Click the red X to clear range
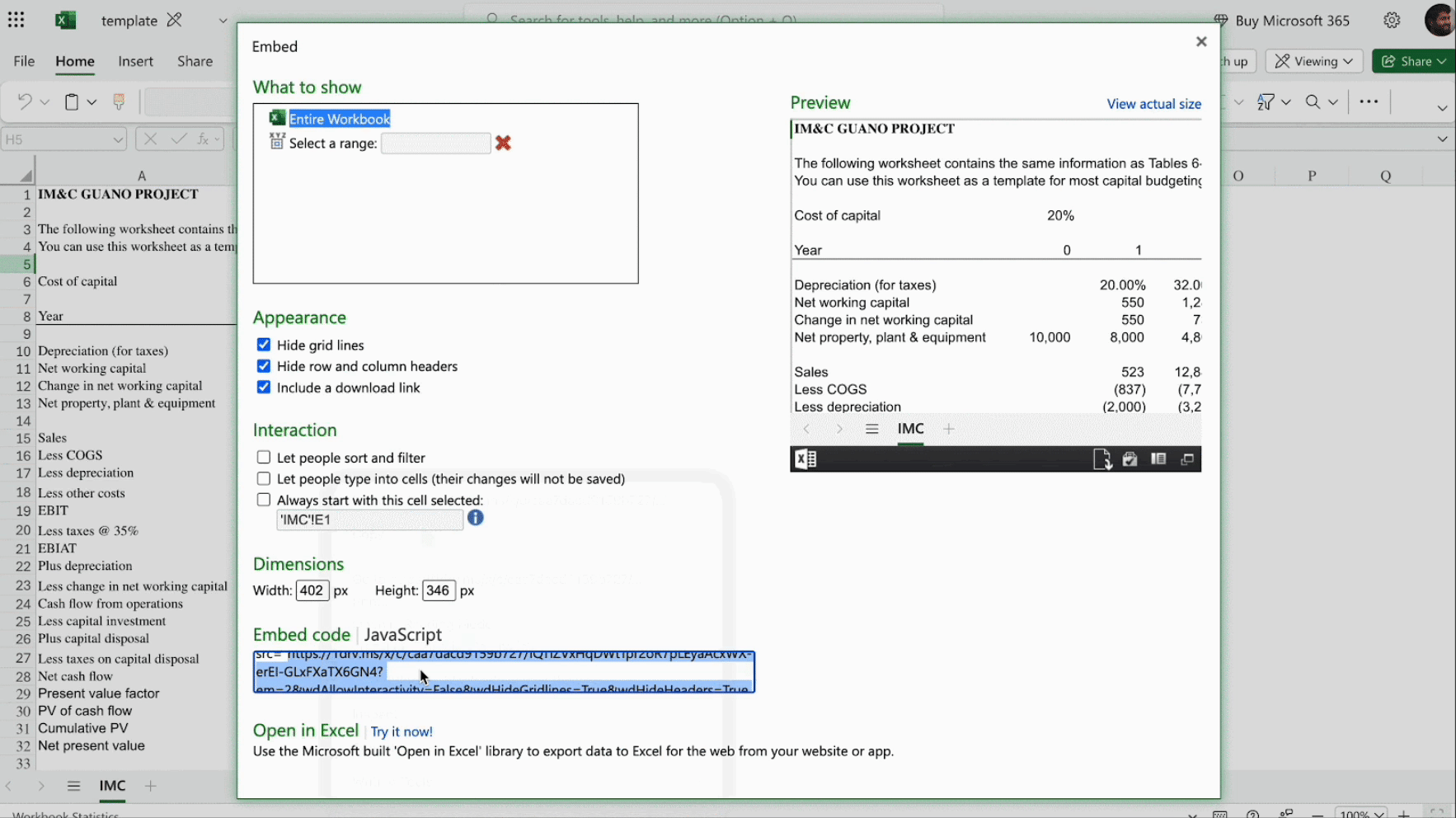 pos(503,143)
